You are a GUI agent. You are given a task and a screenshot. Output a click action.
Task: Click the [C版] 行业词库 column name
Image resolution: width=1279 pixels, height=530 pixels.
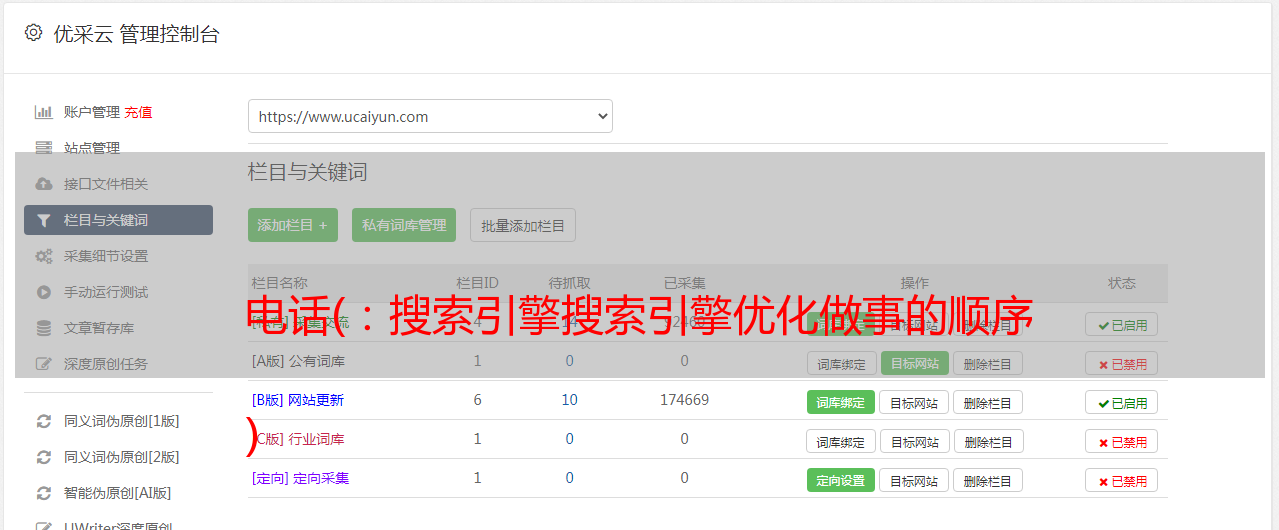[x=298, y=439]
